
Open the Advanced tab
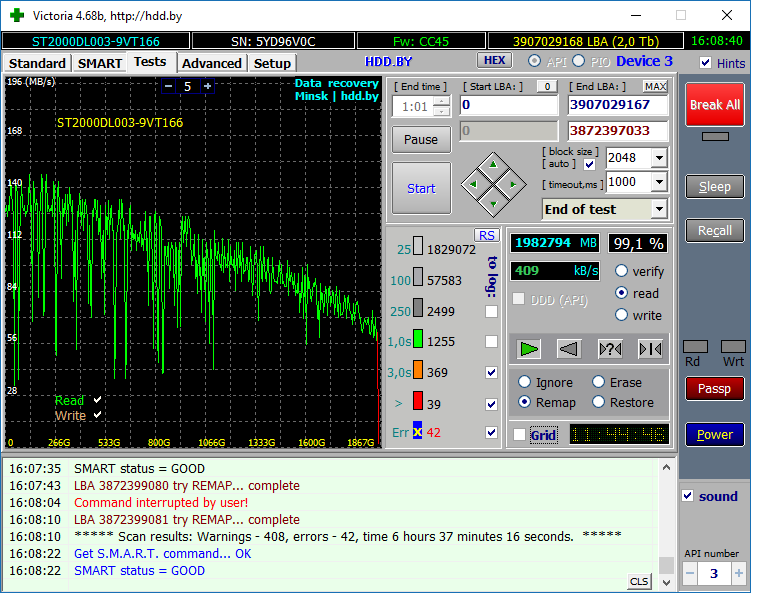211,63
